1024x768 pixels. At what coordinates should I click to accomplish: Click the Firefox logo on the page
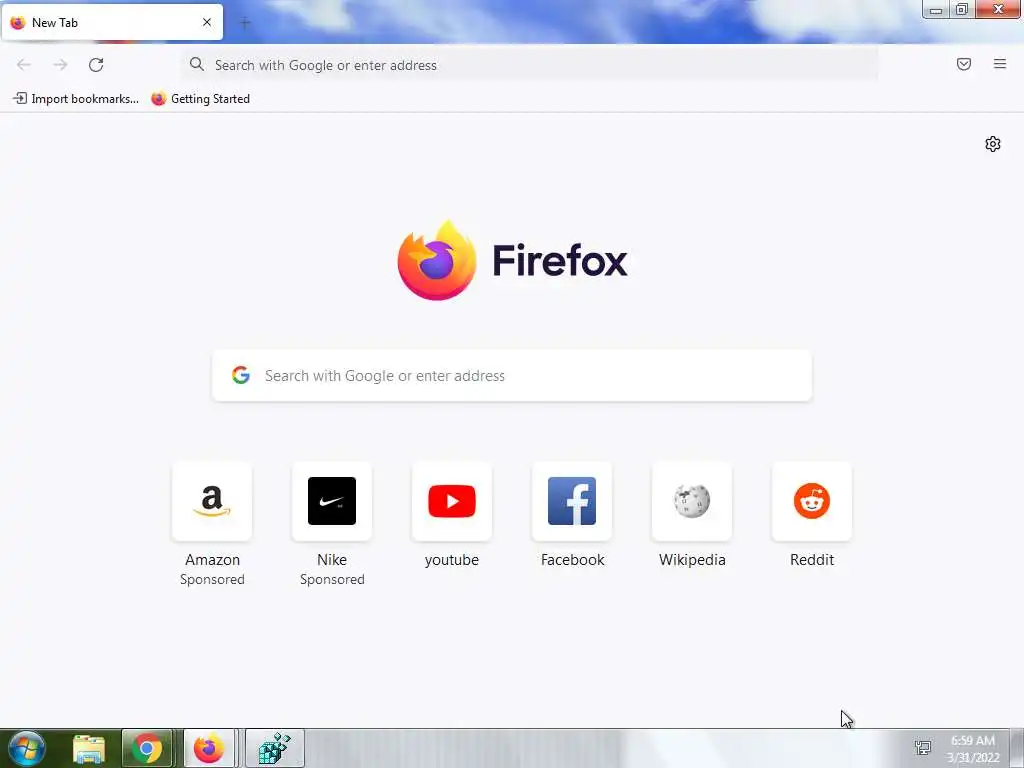click(437, 261)
